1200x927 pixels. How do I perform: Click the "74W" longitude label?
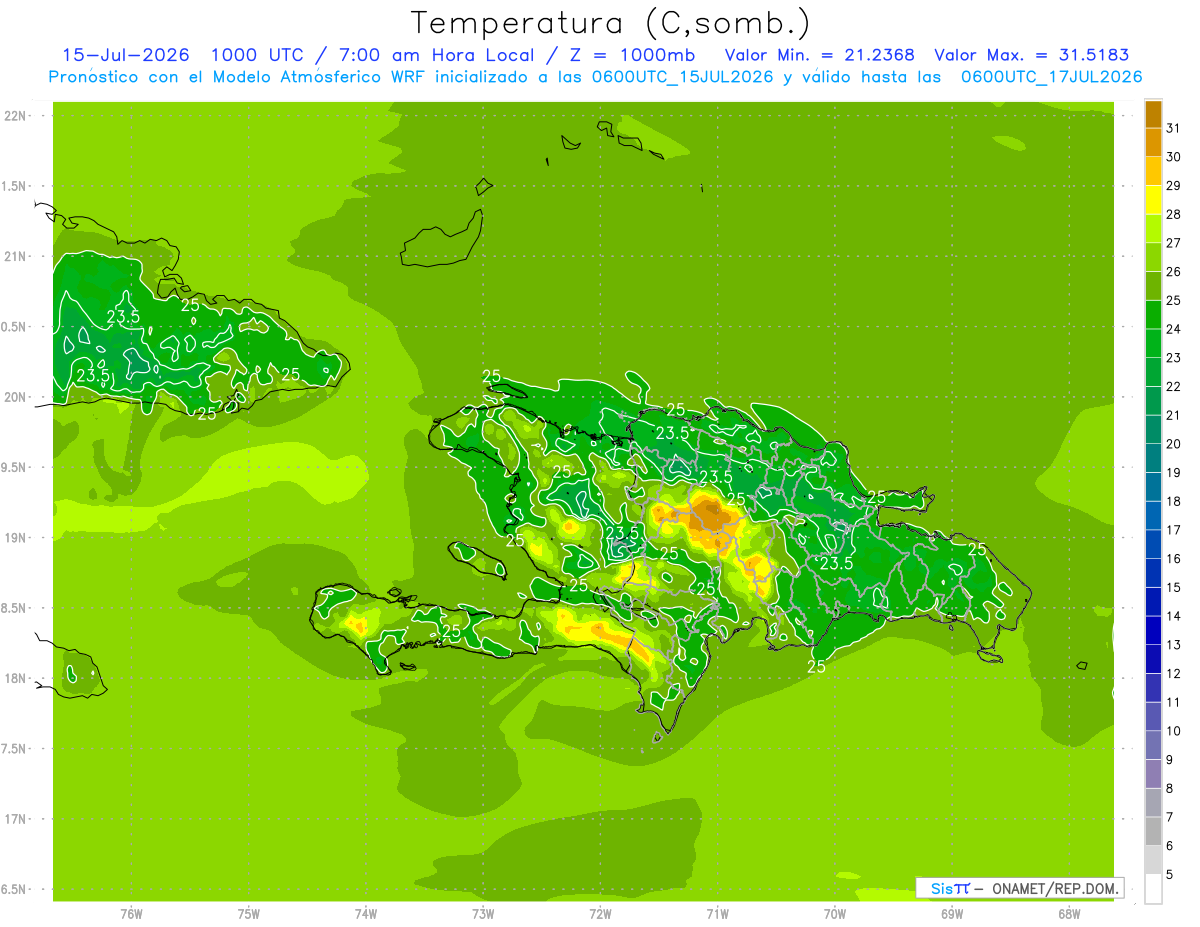(366, 914)
